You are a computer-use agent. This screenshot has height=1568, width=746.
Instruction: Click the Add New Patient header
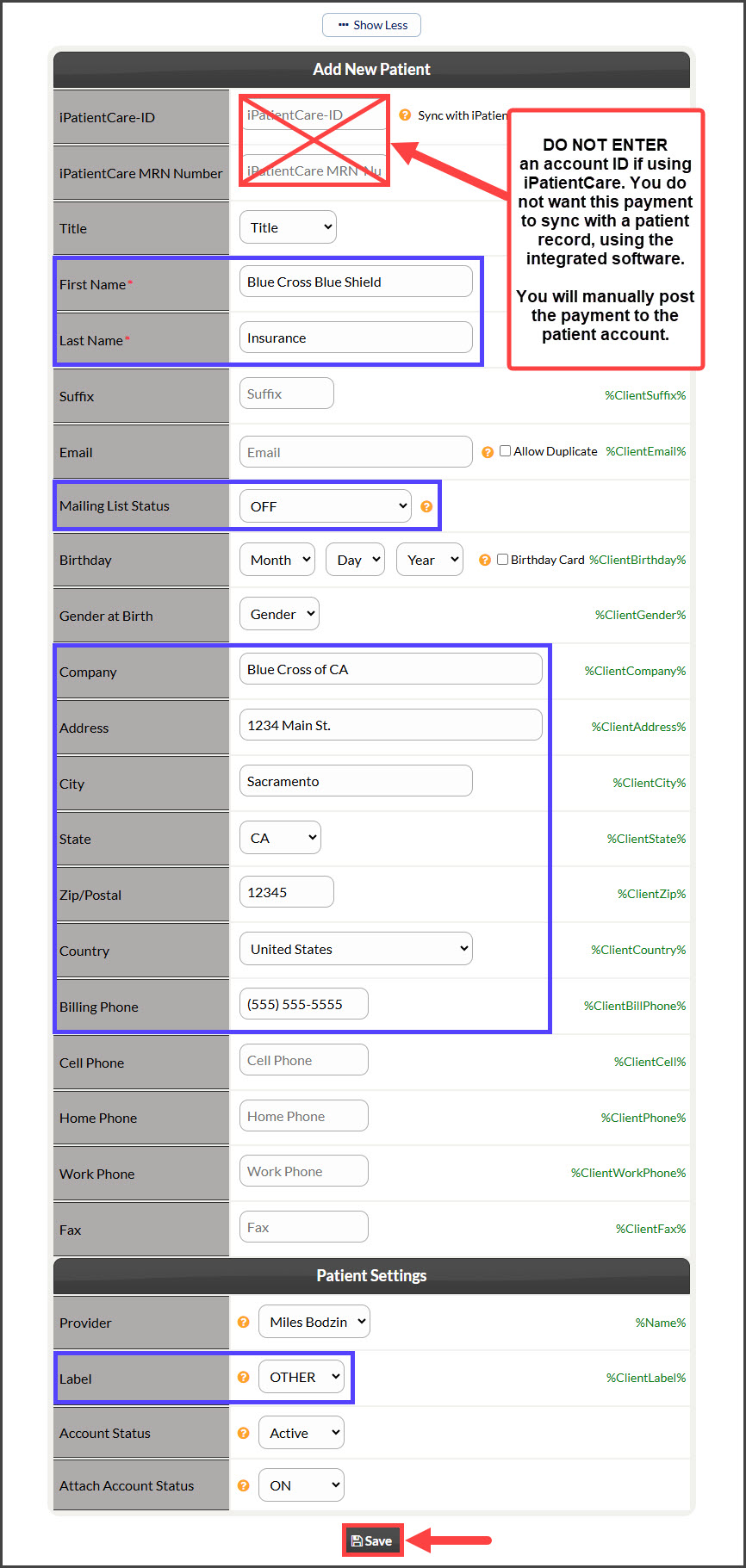(x=371, y=69)
